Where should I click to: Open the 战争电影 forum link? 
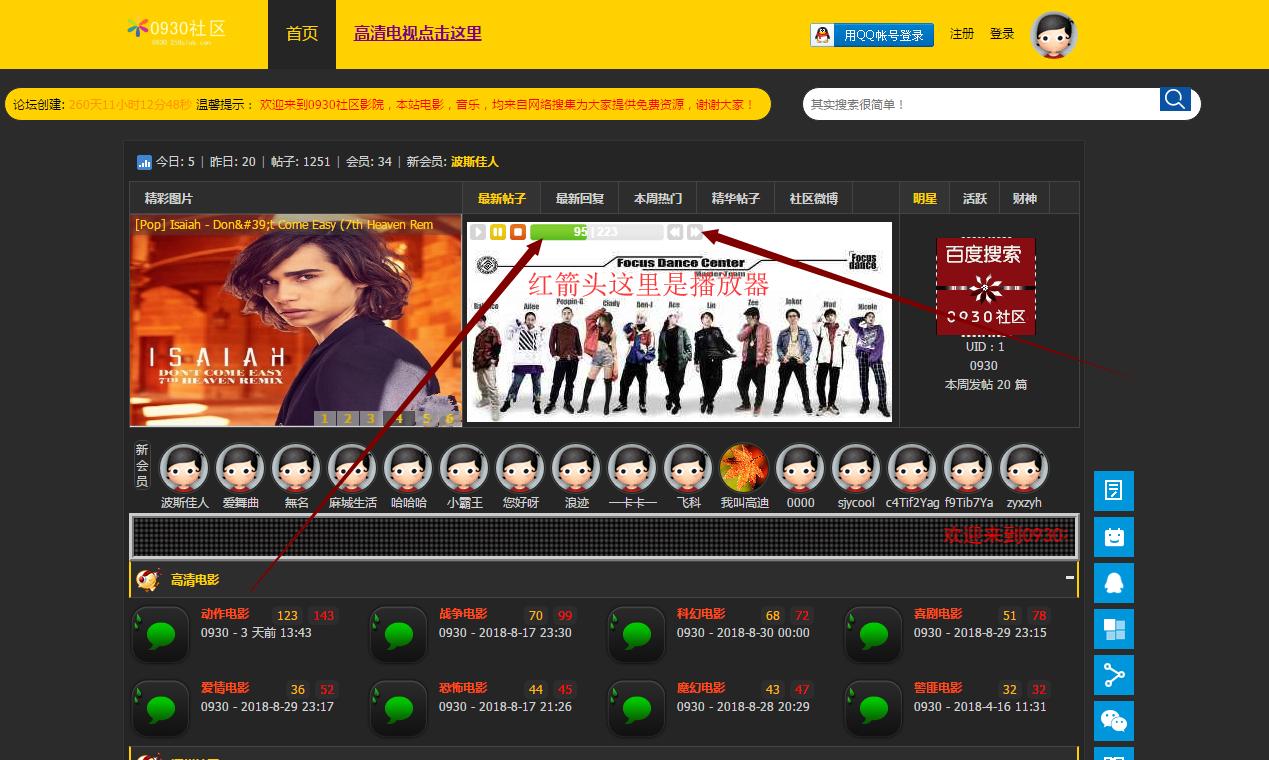[463, 614]
